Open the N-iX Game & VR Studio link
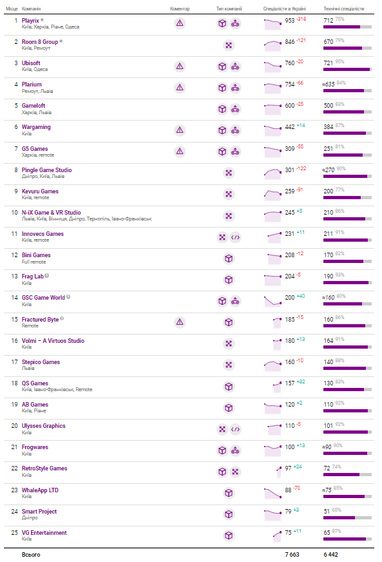Screen dimensions: 382x562 coord(51,212)
